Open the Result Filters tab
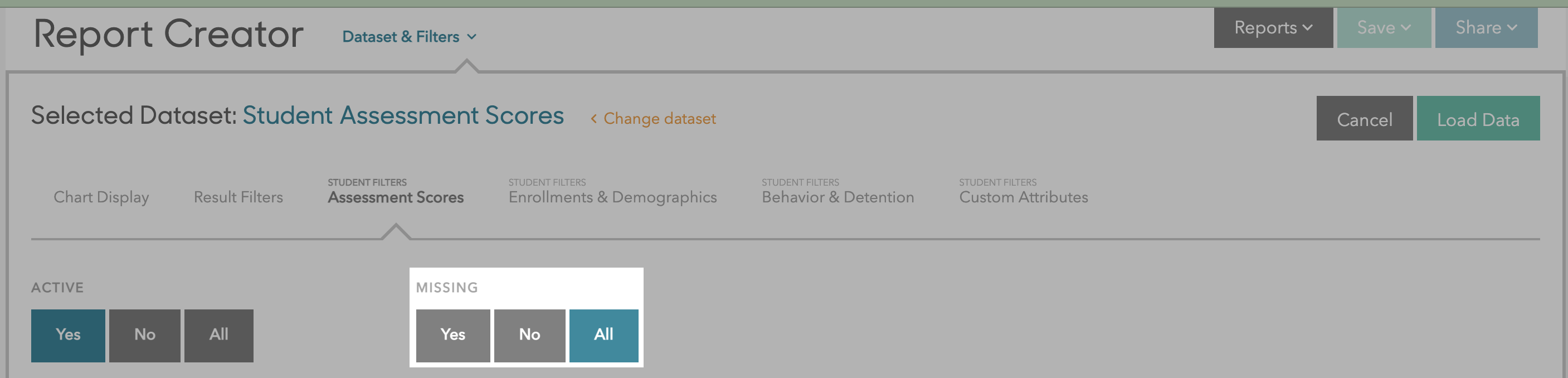Image resolution: width=1568 pixels, height=378 pixels. click(x=238, y=197)
